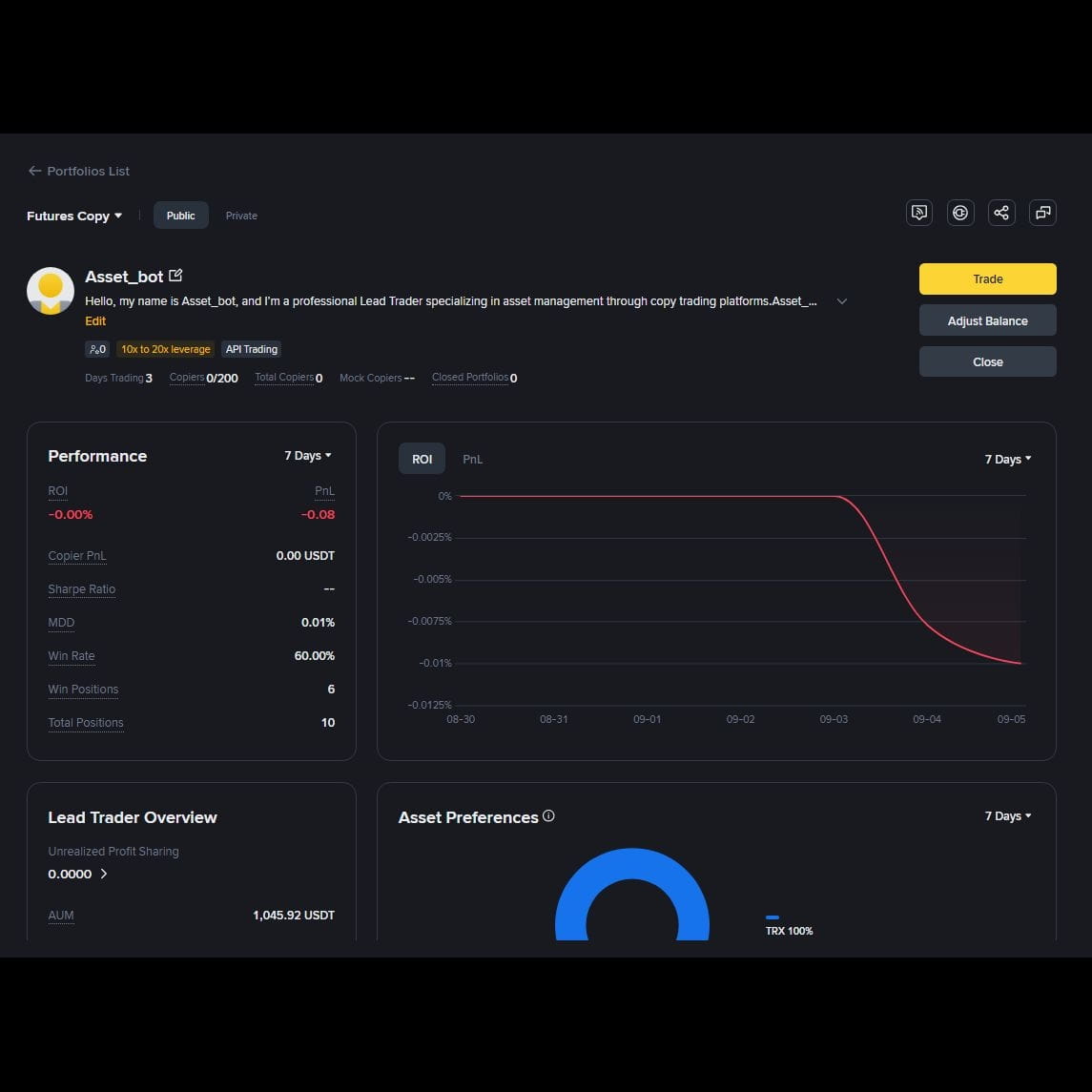Click the Total Positions label

[x=86, y=723]
